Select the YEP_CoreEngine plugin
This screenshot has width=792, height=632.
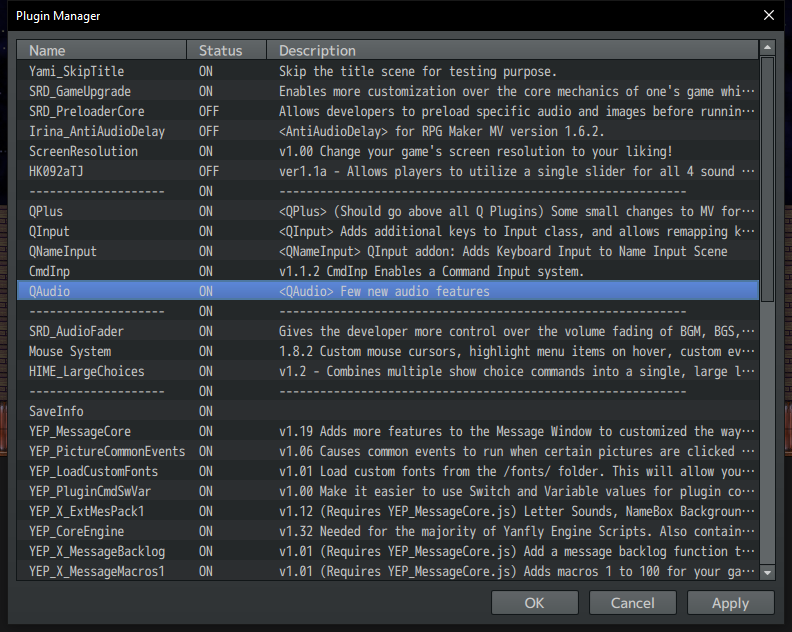[x=387, y=531]
